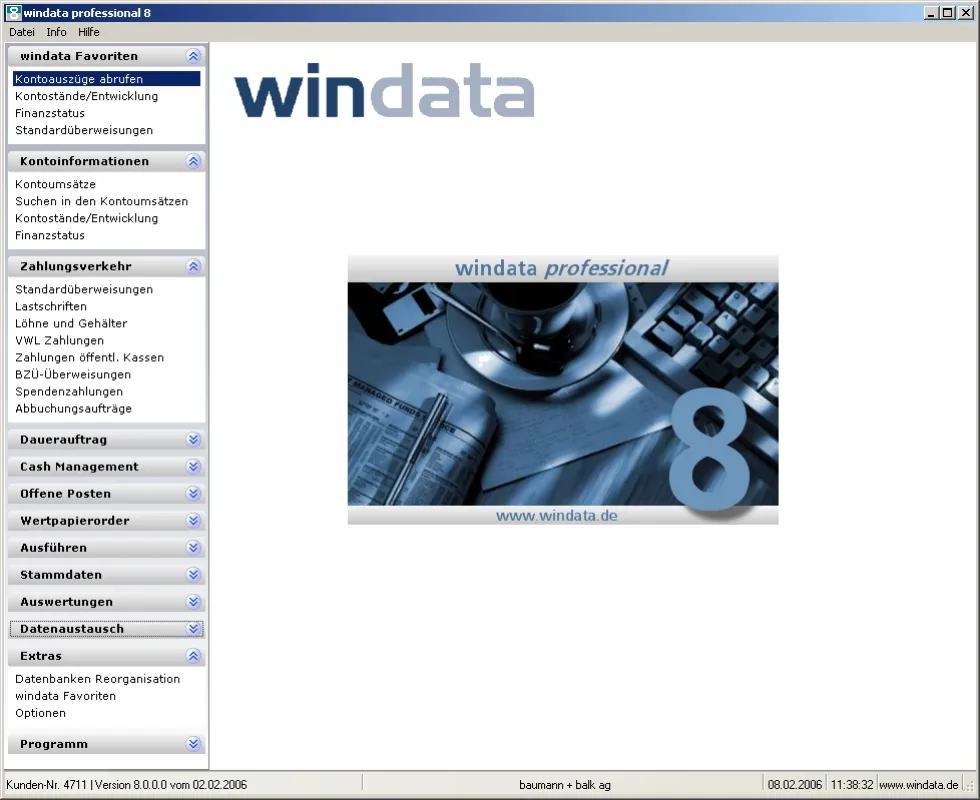Expand the Programm section chevron
This screenshot has width=980, height=800.
click(x=193, y=744)
